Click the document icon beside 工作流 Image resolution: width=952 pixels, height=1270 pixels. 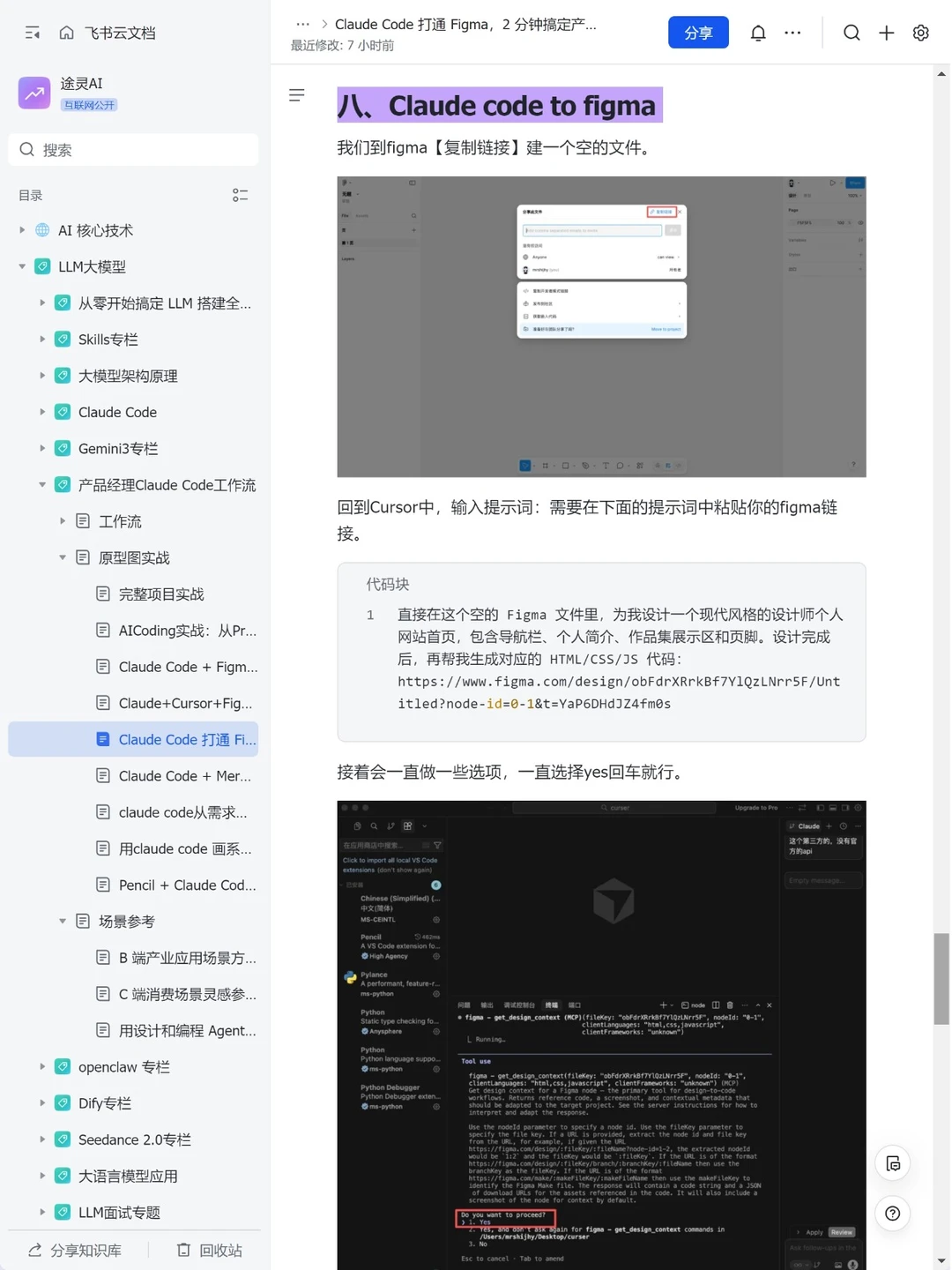pos(83,521)
